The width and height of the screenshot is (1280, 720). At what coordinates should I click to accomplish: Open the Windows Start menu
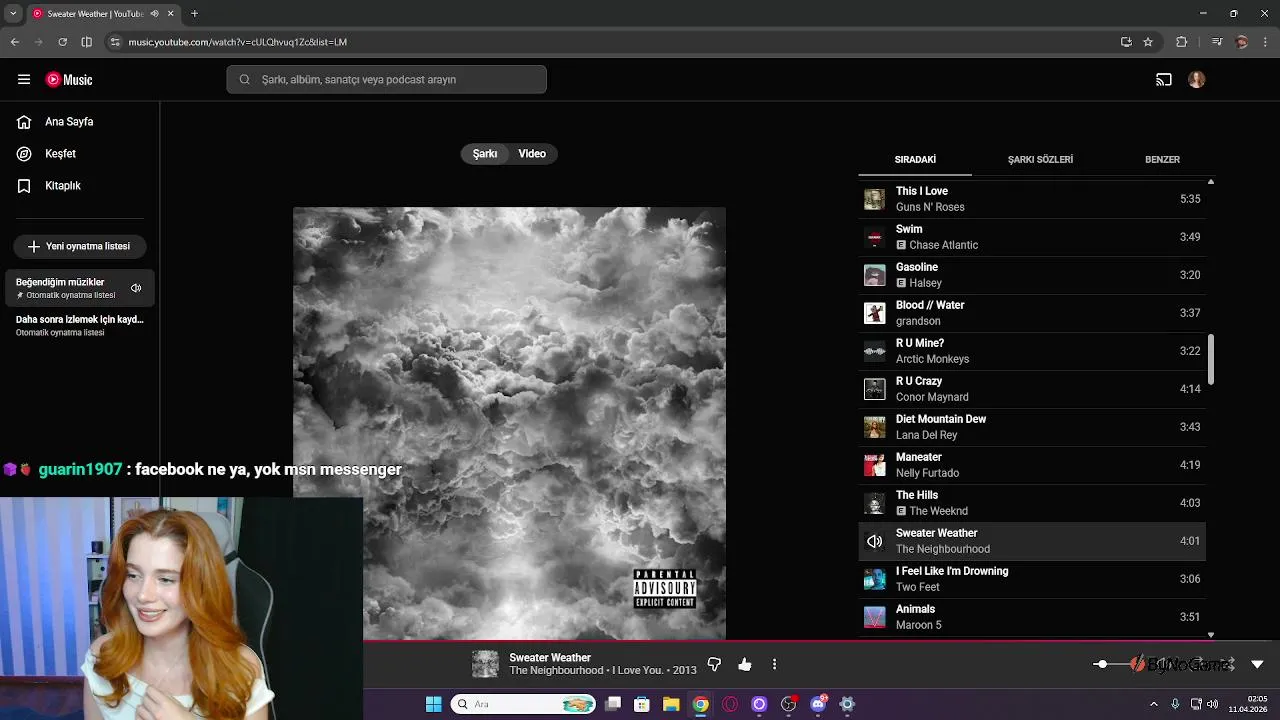click(x=434, y=704)
